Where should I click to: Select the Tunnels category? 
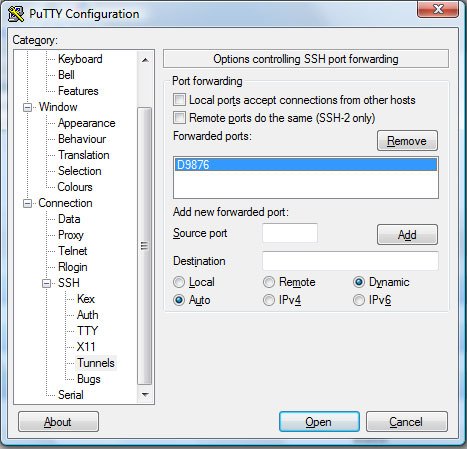tap(96, 363)
